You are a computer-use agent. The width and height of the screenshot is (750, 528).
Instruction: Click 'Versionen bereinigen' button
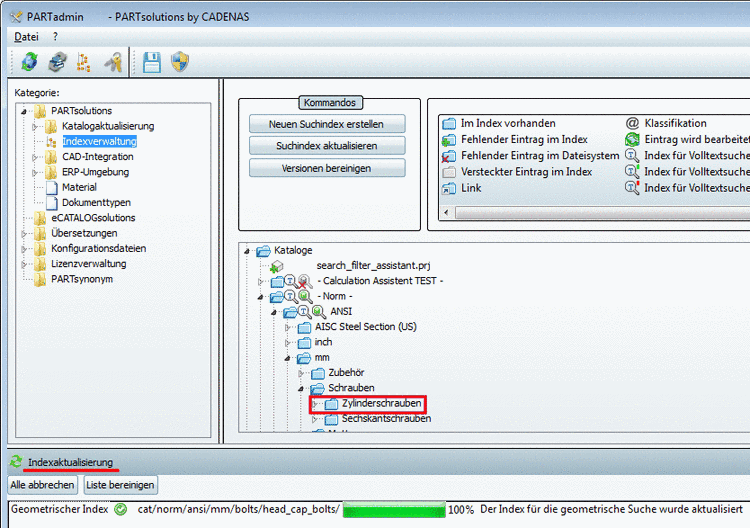(327, 168)
